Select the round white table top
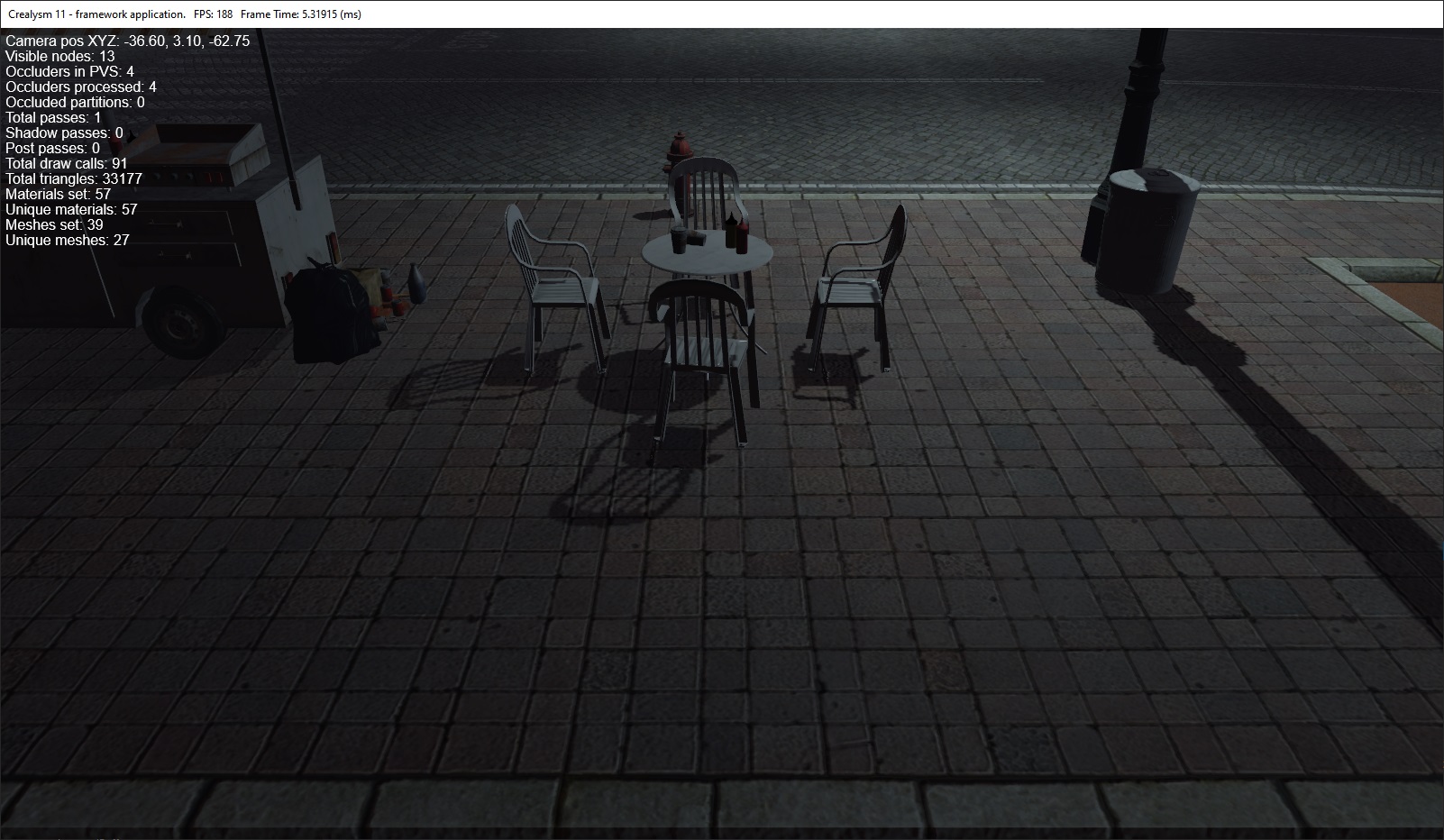The image size is (1444, 840). [x=707, y=255]
